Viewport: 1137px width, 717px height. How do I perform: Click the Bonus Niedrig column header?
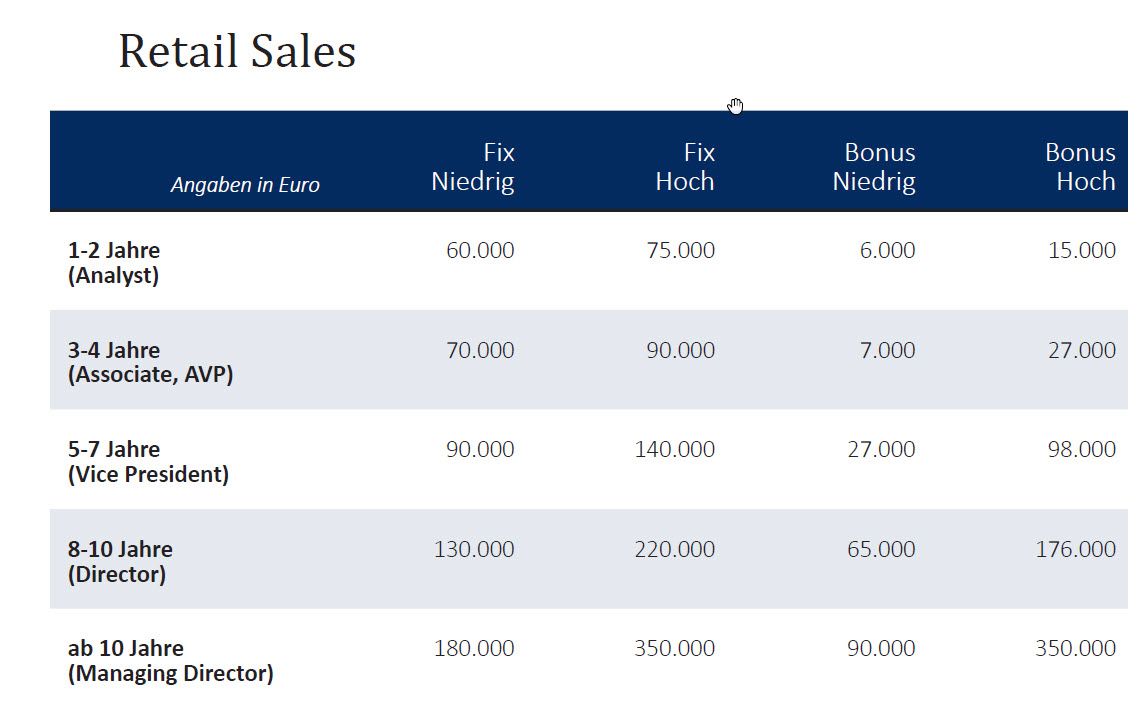click(x=874, y=167)
